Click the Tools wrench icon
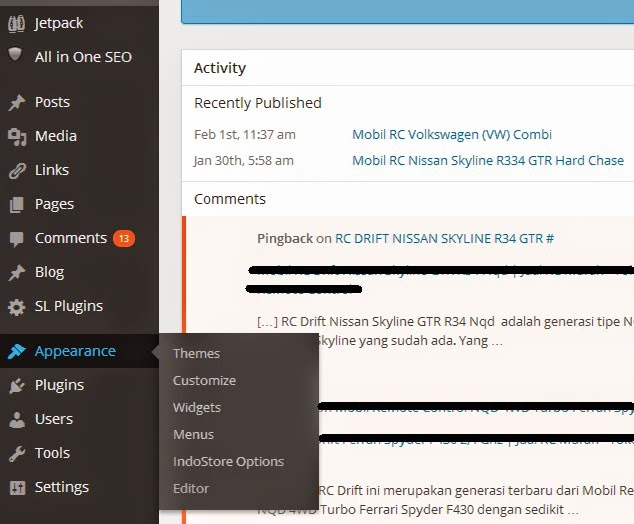 (17, 454)
